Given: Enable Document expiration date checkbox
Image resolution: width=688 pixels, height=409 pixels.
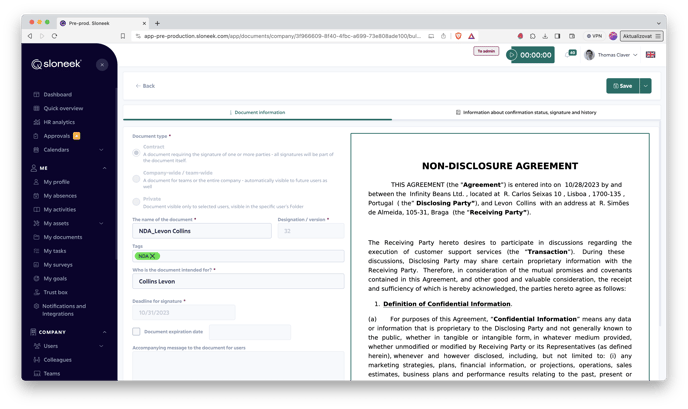Looking at the screenshot, I should (136, 332).
